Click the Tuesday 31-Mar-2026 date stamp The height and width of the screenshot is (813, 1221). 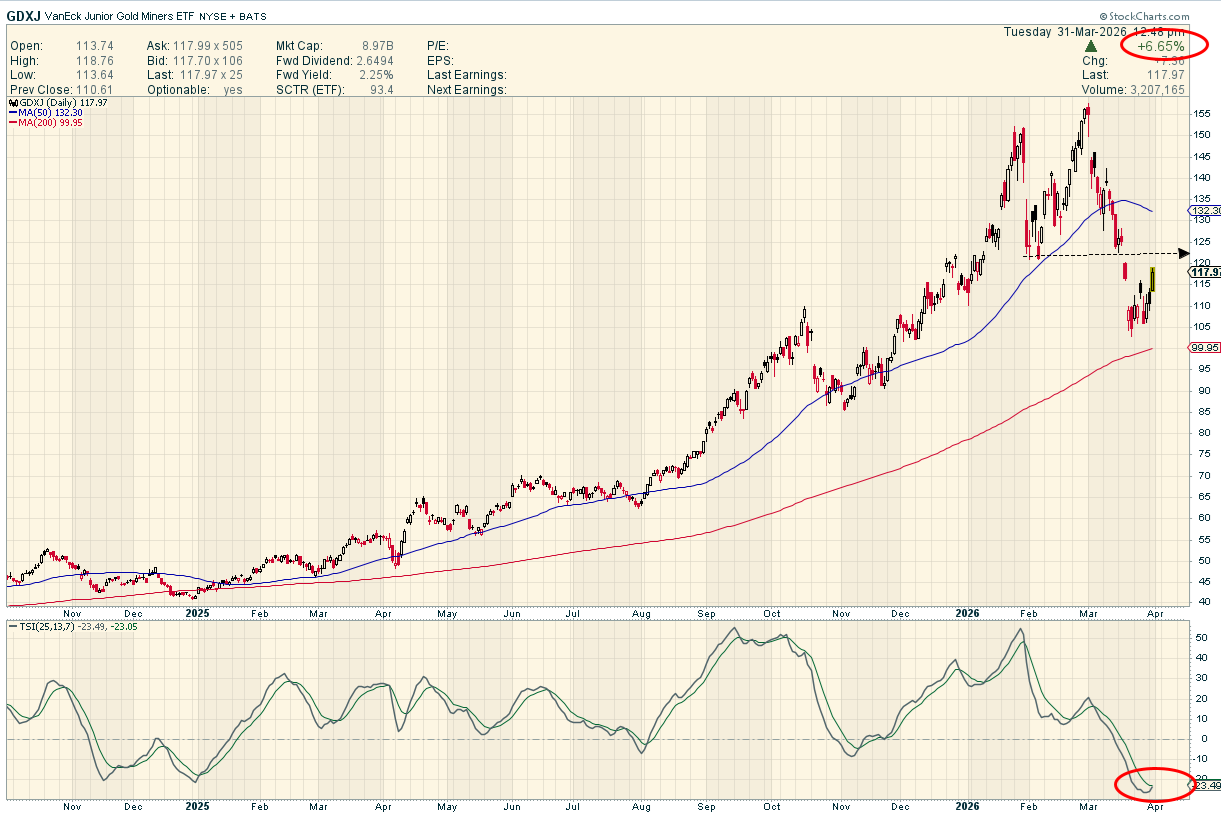(x=1069, y=31)
